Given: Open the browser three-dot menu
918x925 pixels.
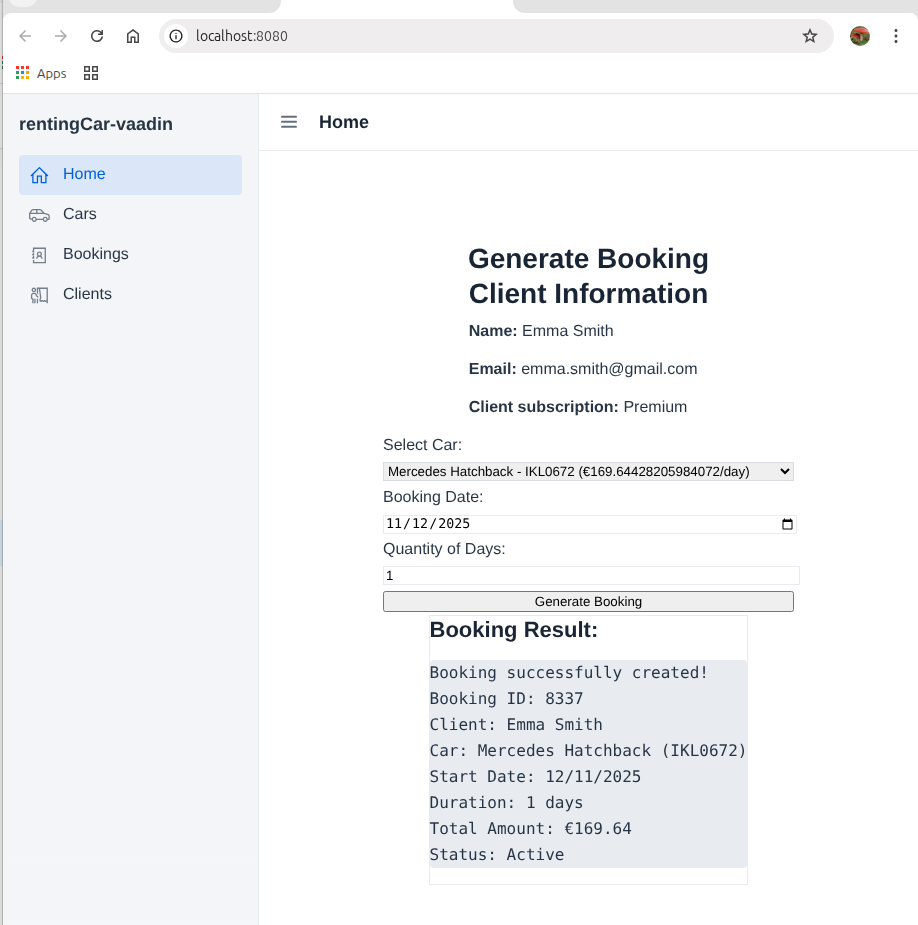Looking at the screenshot, I should coord(896,36).
